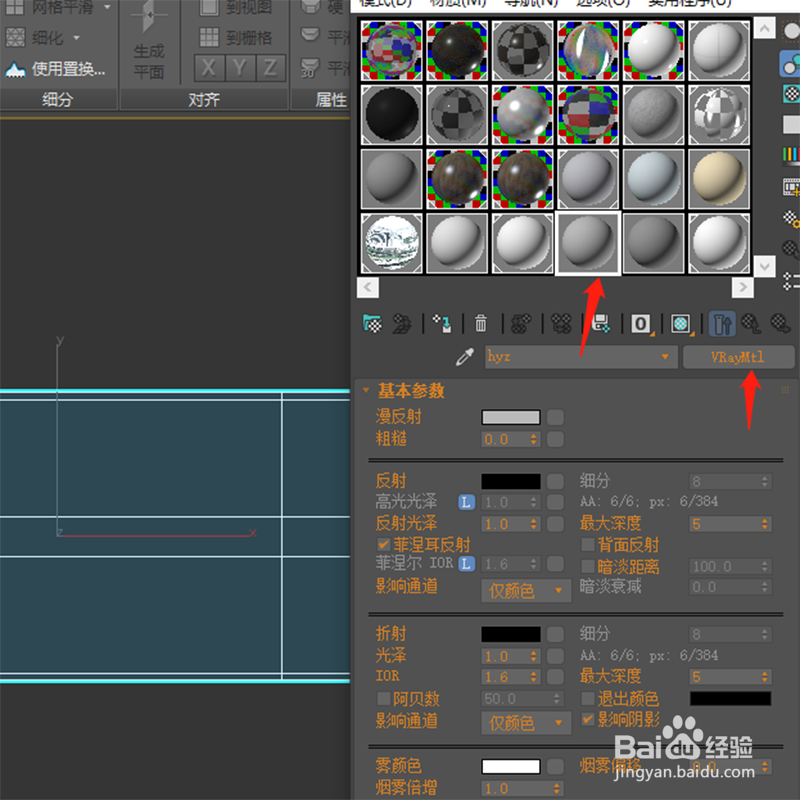Click the Backlight icon in side toolbar
800x800 pixels.
[x=790, y=64]
